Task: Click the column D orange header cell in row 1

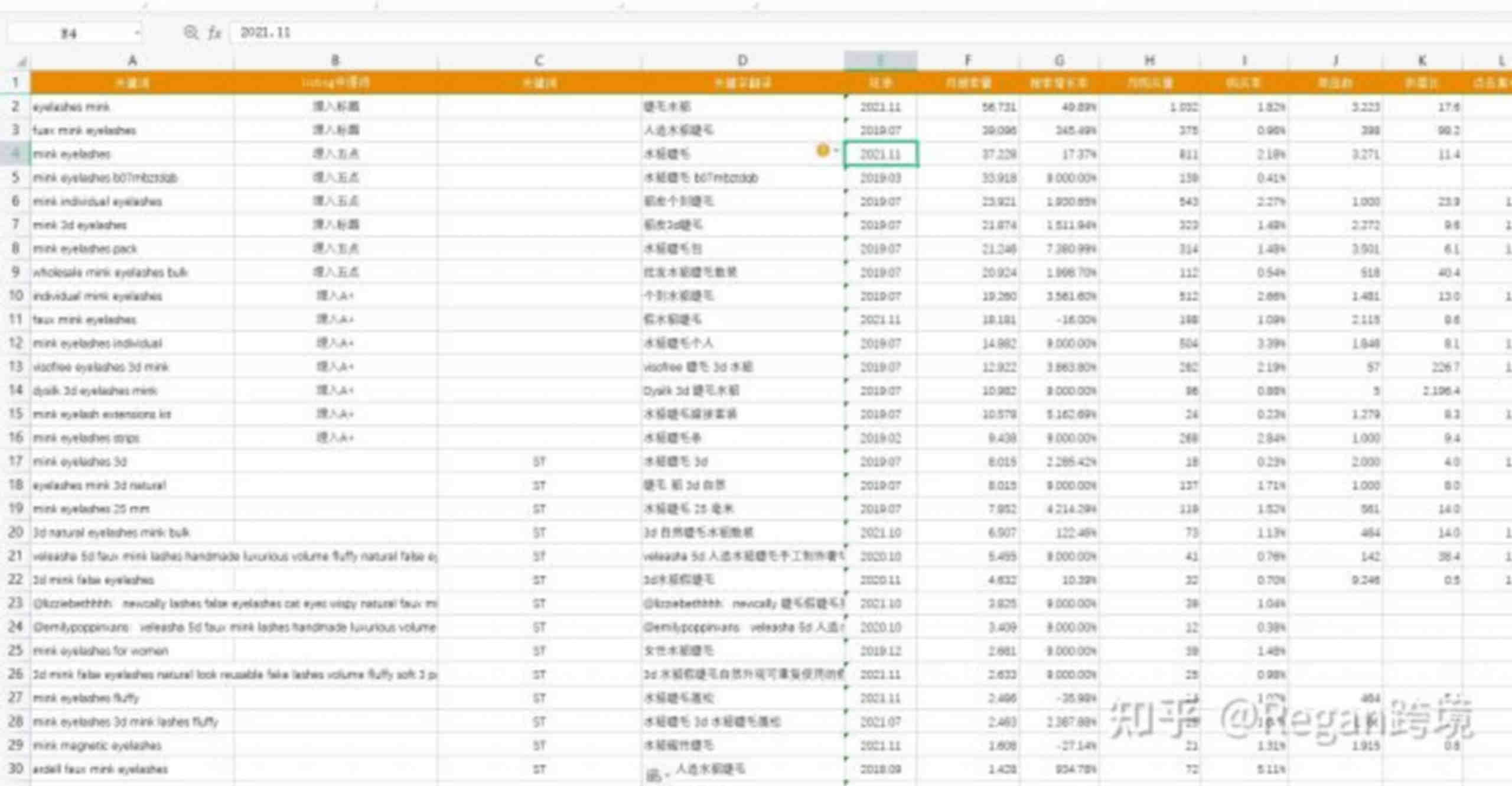Action: pos(743,83)
